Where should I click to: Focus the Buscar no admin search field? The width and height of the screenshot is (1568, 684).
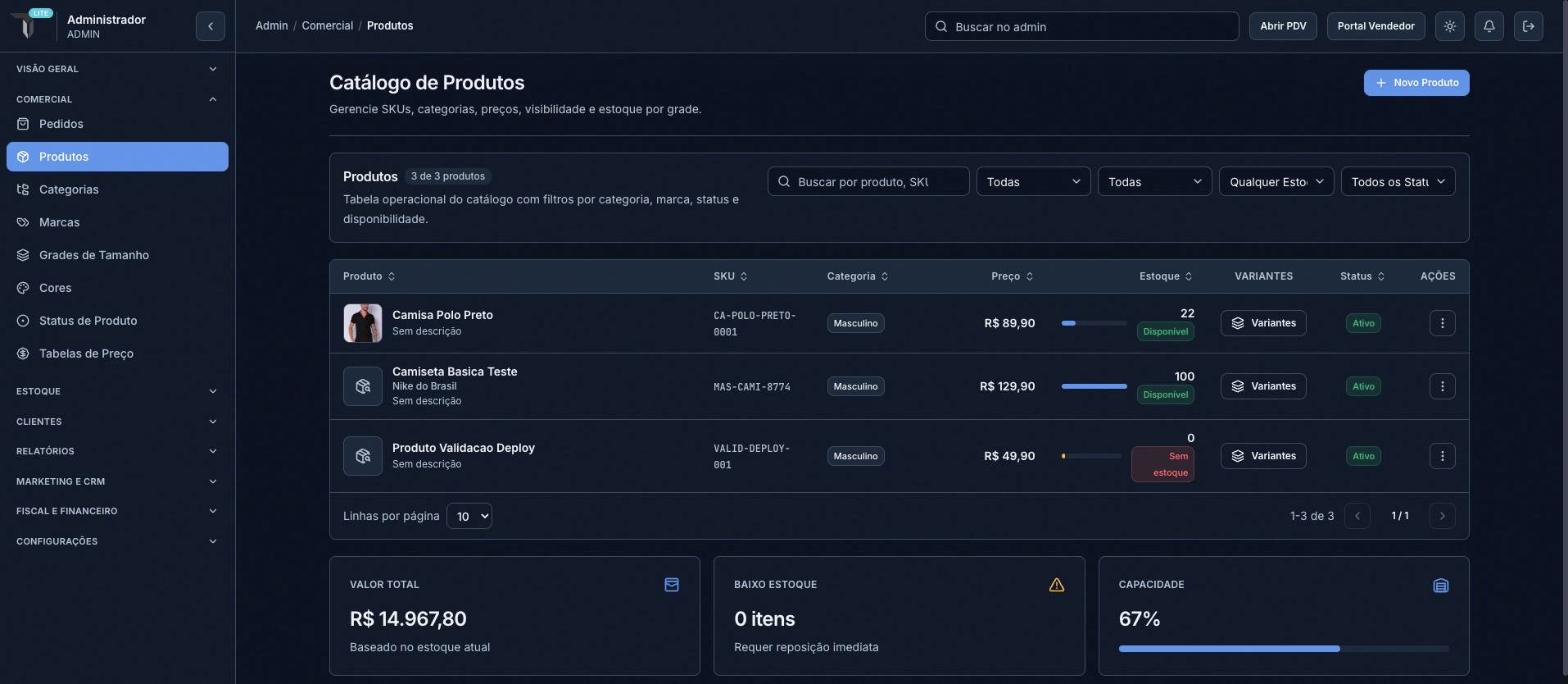[1082, 26]
